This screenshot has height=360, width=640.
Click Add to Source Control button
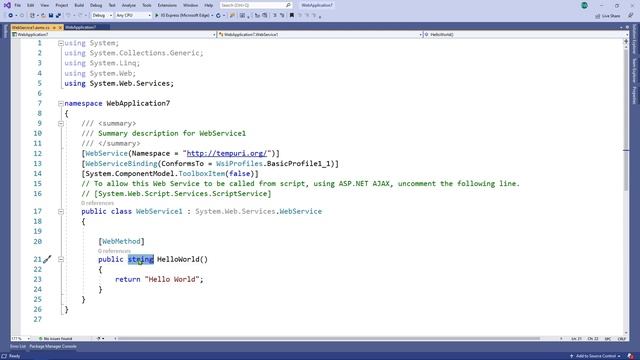pyautogui.click(x=596, y=356)
